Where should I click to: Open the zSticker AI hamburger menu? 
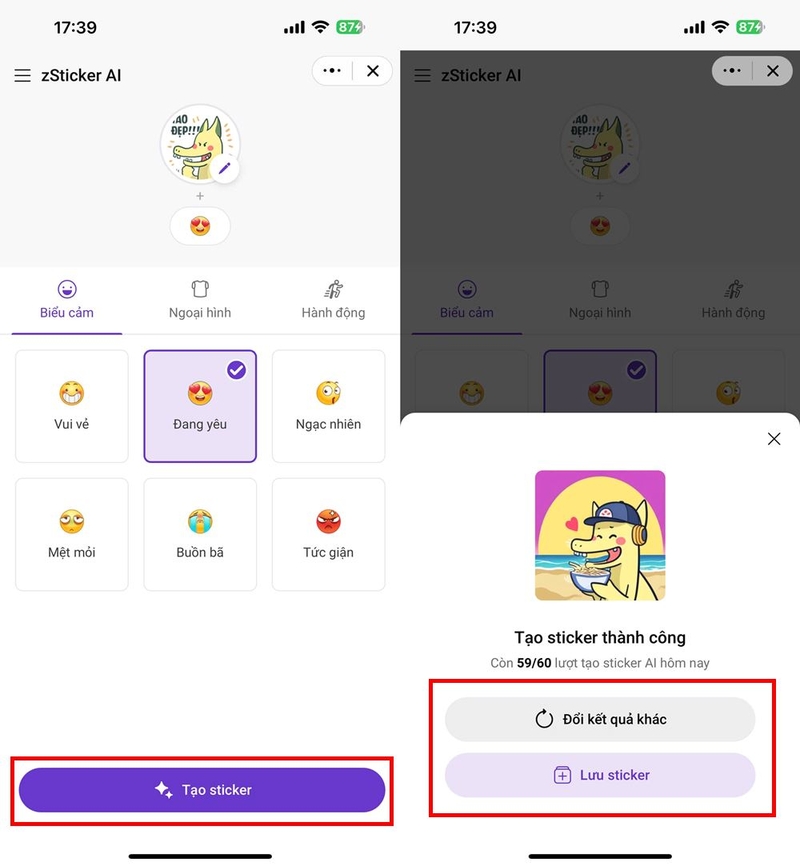pos(22,75)
